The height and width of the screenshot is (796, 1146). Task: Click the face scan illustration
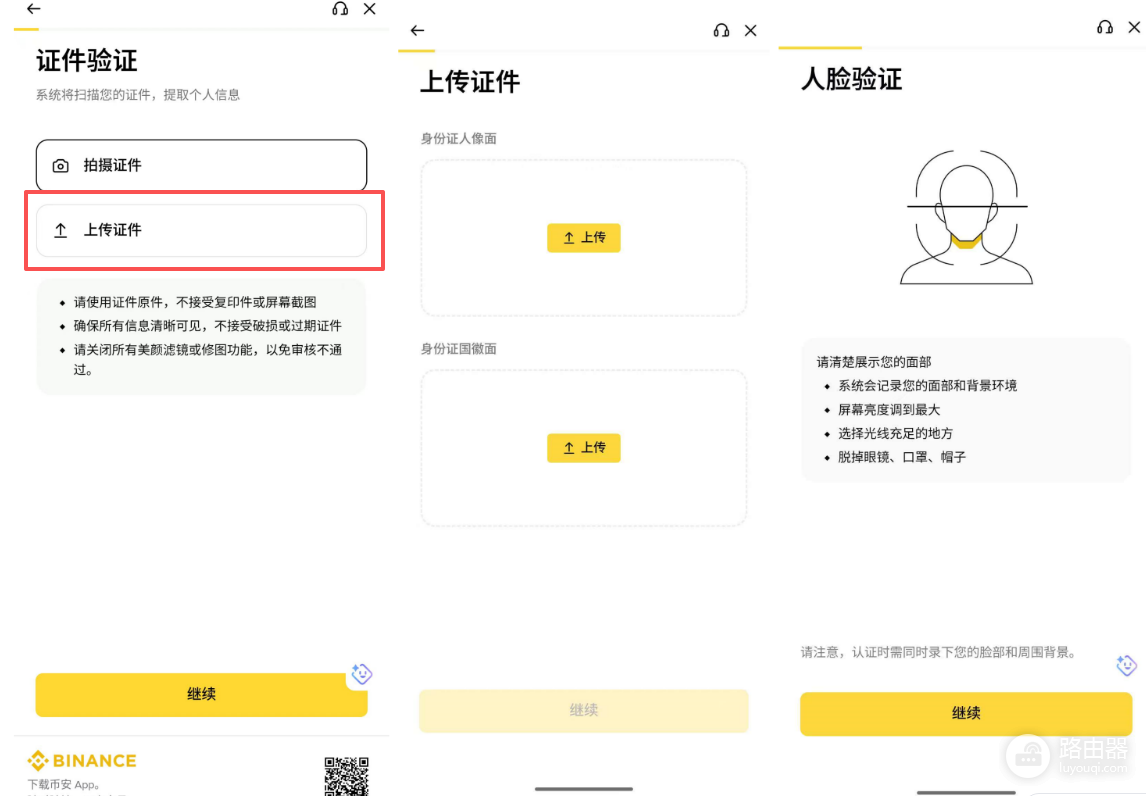[966, 217]
